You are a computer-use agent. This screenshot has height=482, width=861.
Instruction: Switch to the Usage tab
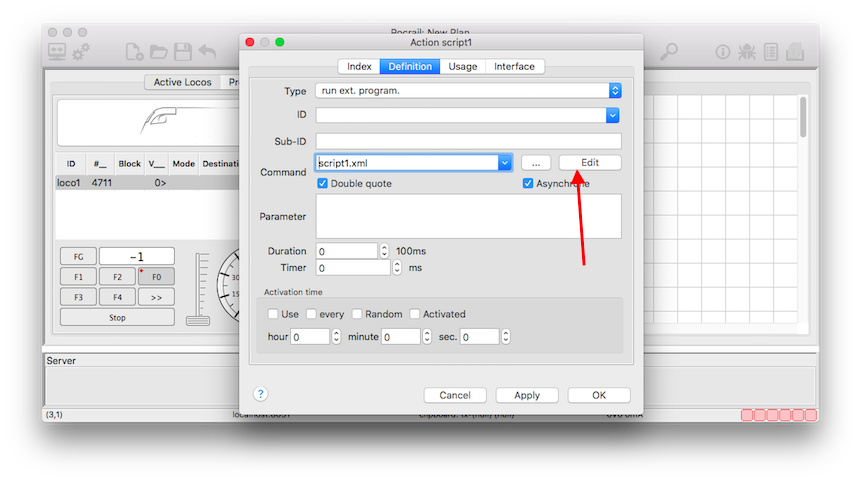point(462,67)
